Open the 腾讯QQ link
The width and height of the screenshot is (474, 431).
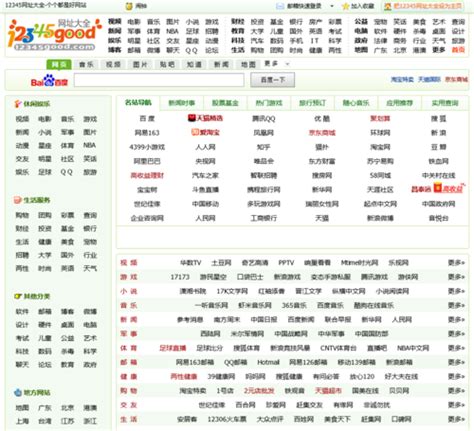click(264, 118)
